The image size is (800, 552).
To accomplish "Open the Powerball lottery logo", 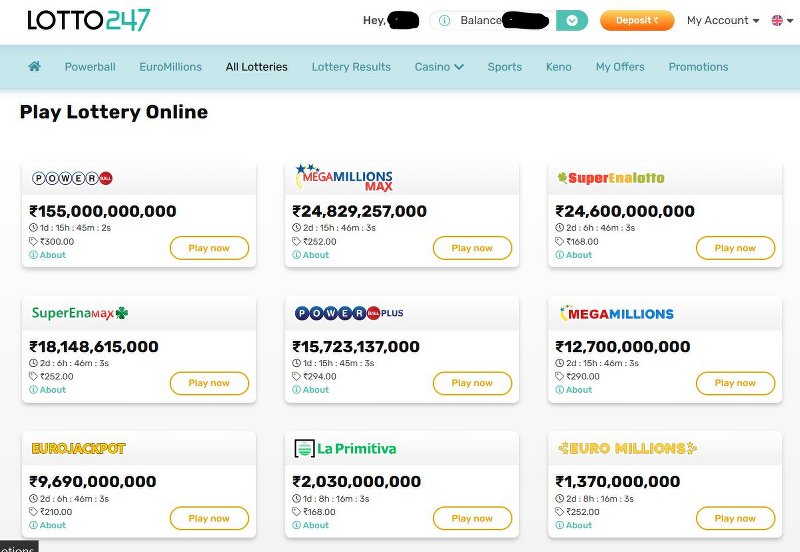I will (x=73, y=178).
